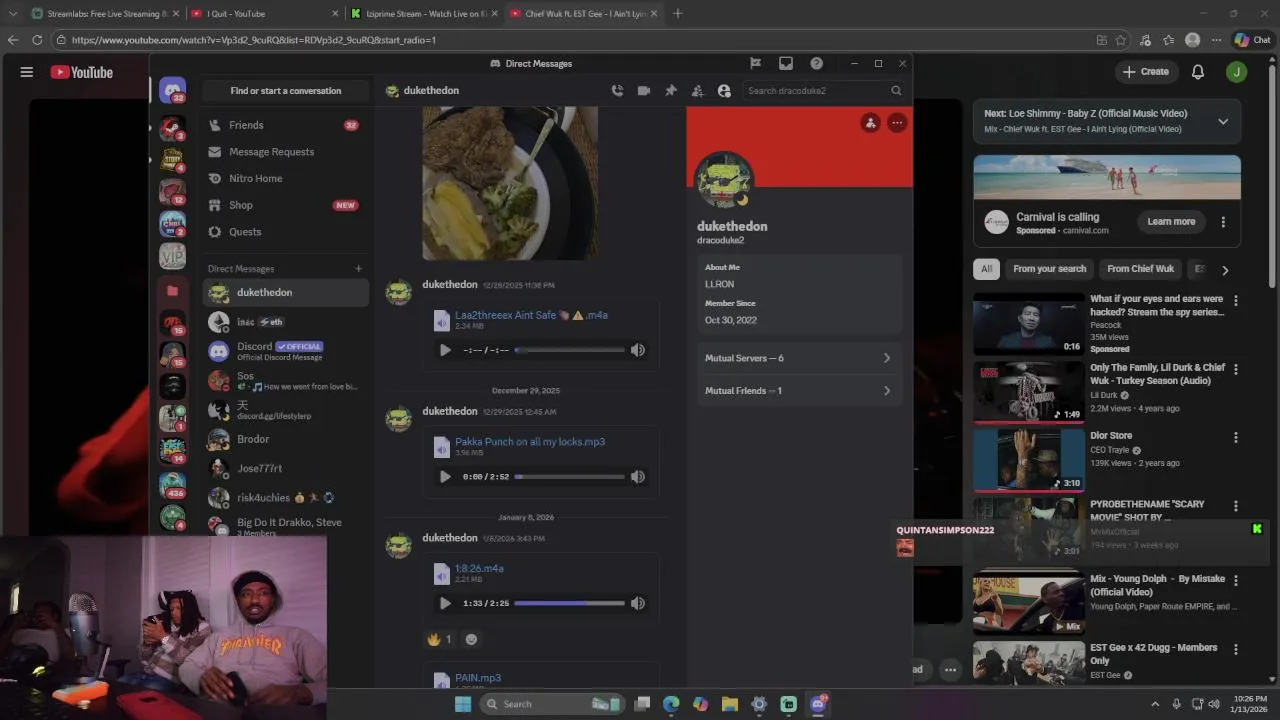
Task: Seek in Pakka Punch audio progress bar
Action: (x=569, y=477)
